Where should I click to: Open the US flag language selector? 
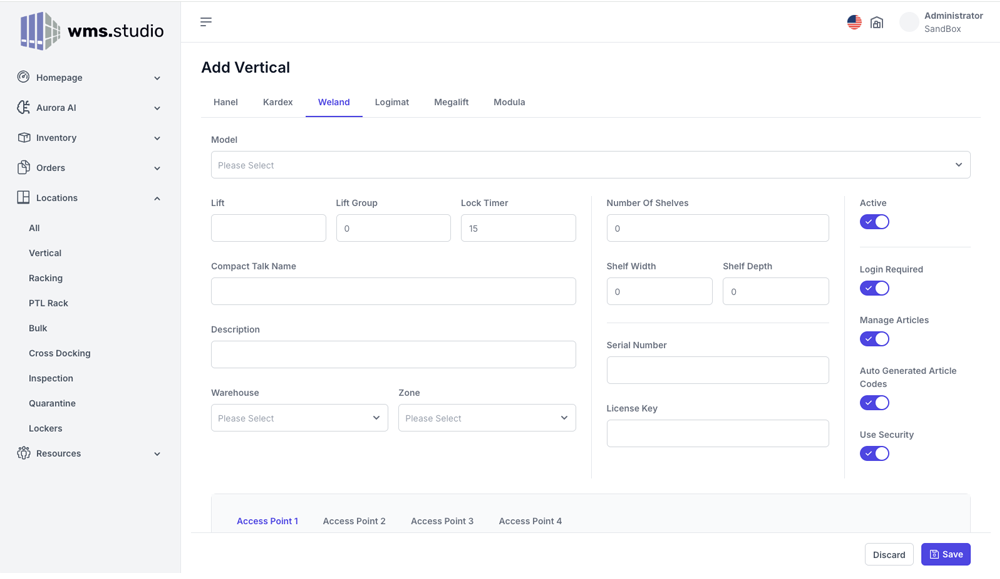pos(854,22)
